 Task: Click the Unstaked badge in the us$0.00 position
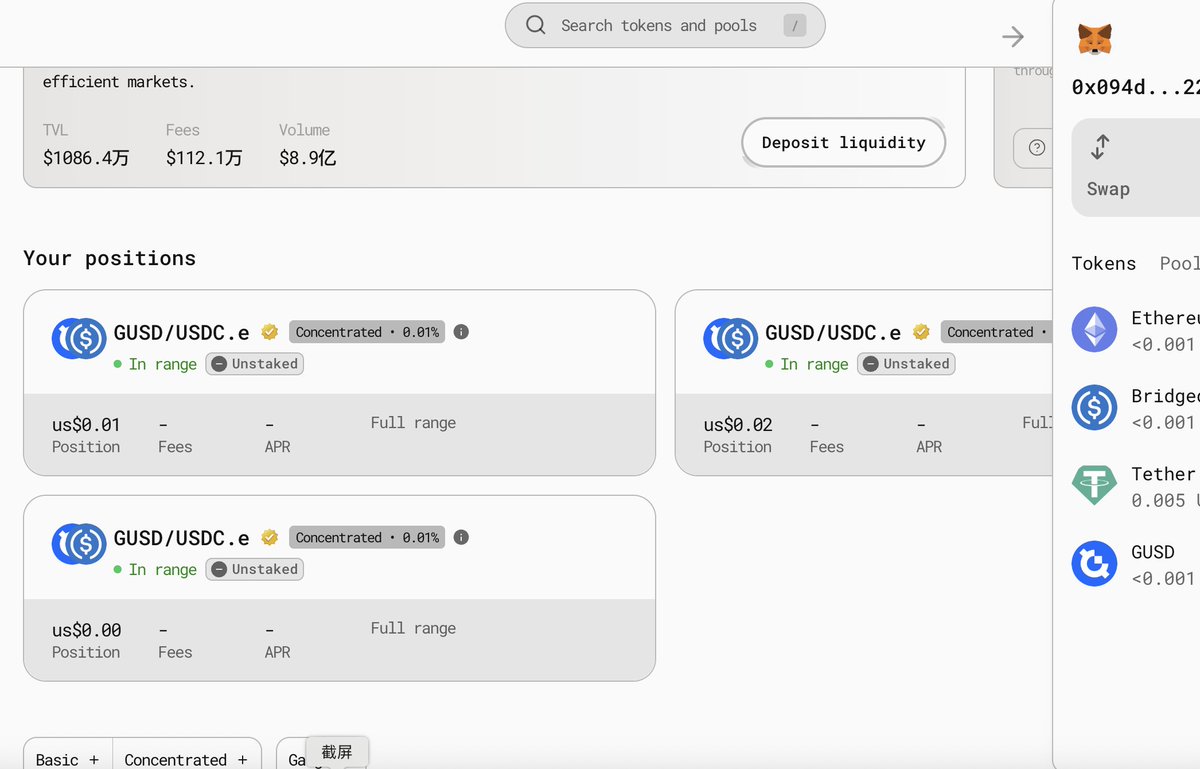click(x=255, y=569)
